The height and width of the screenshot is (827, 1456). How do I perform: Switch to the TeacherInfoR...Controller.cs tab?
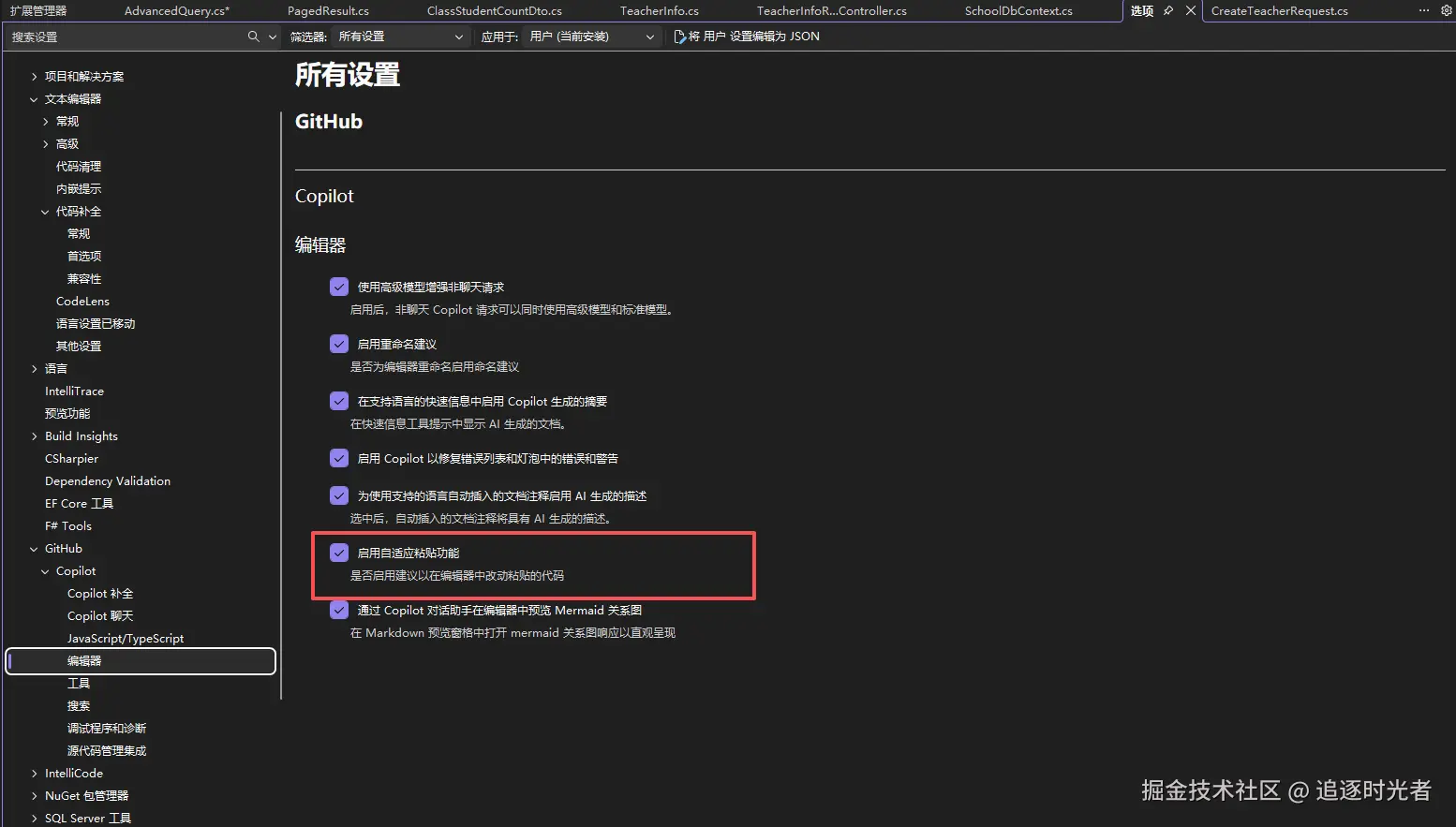[x=832, y=11]
